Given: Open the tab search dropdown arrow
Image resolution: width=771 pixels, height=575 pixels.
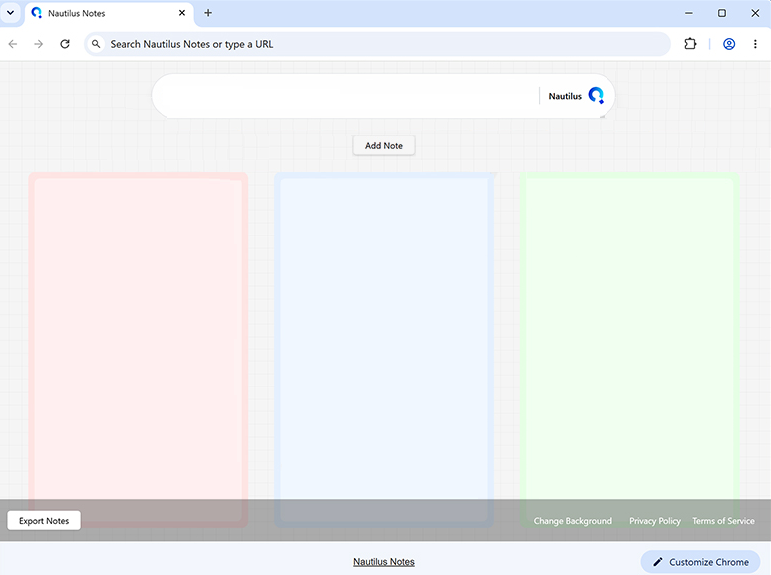Looking at the screenshot, I should [x=10, y=13].
